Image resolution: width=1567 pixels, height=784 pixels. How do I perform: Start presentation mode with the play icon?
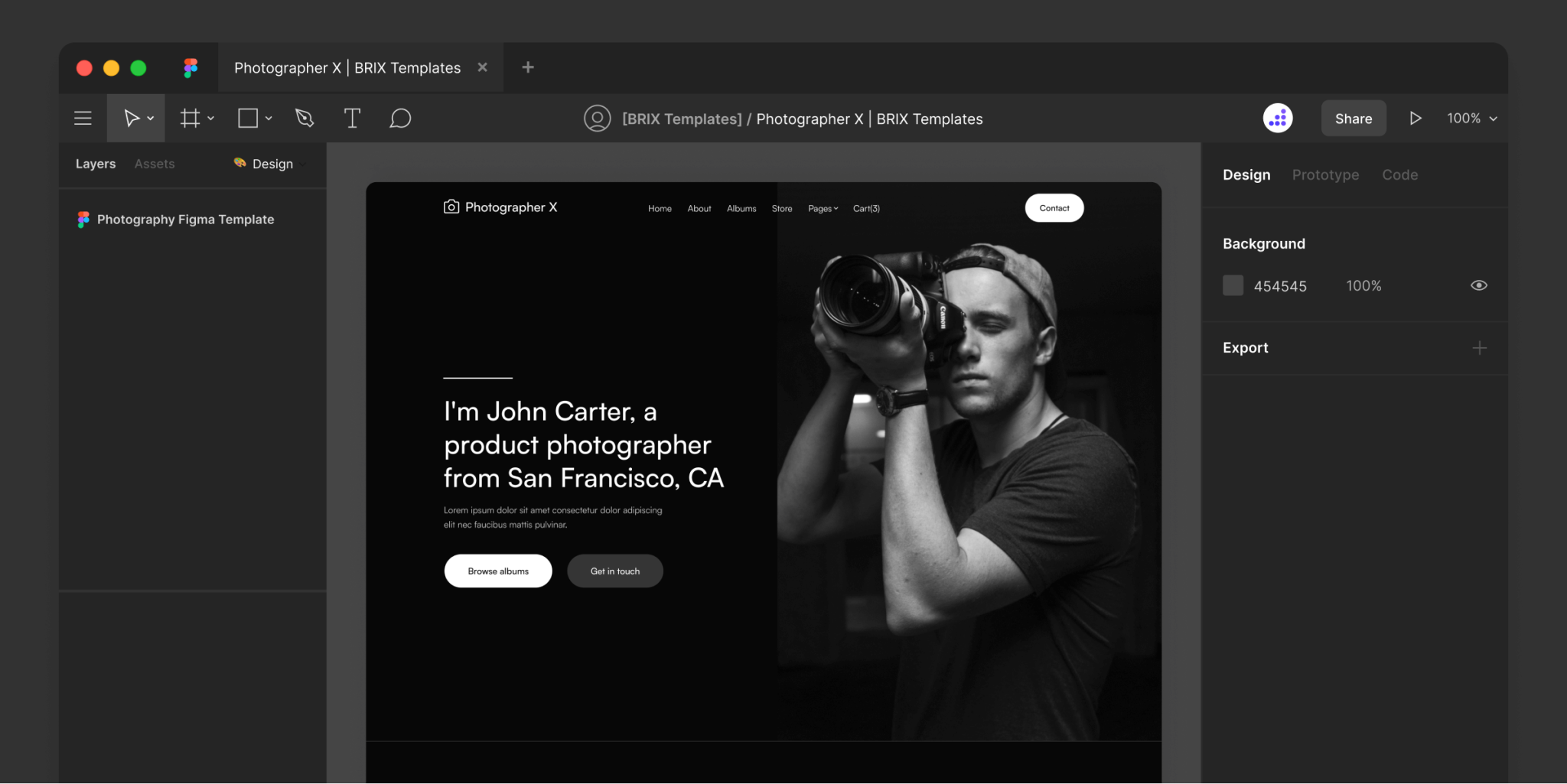click(1416, 118)
